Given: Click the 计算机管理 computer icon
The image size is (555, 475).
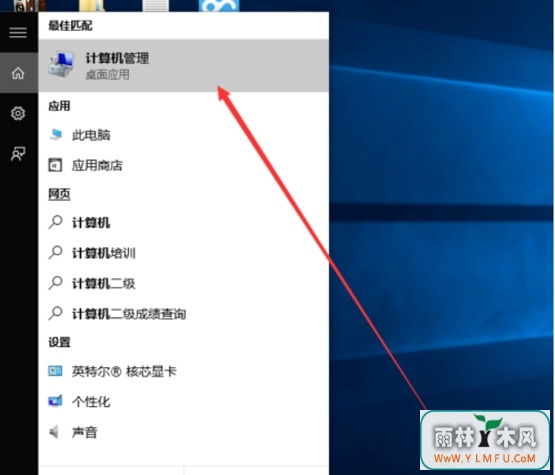Looking at the screenshot, I should (x=62, y=64).
